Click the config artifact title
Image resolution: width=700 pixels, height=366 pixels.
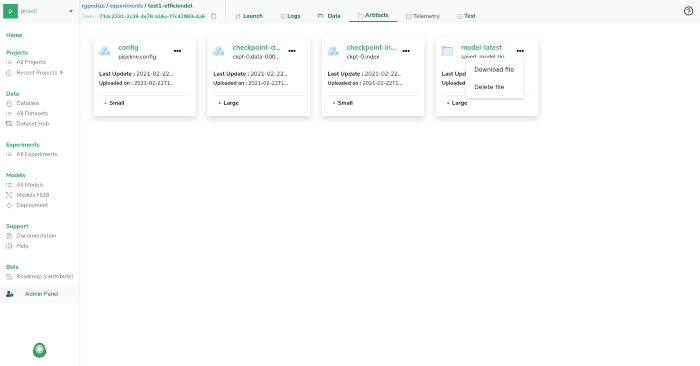pos(128,47)
